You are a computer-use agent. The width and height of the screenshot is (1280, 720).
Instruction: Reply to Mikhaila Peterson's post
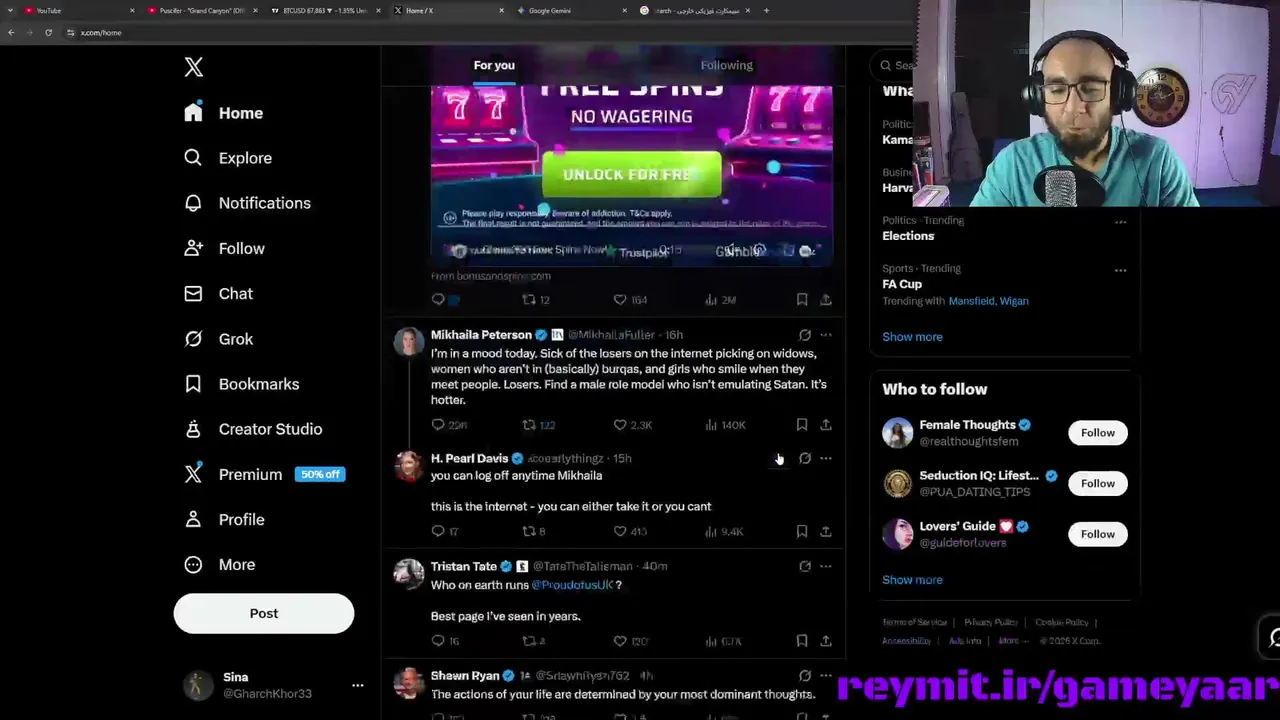(449, 425)
